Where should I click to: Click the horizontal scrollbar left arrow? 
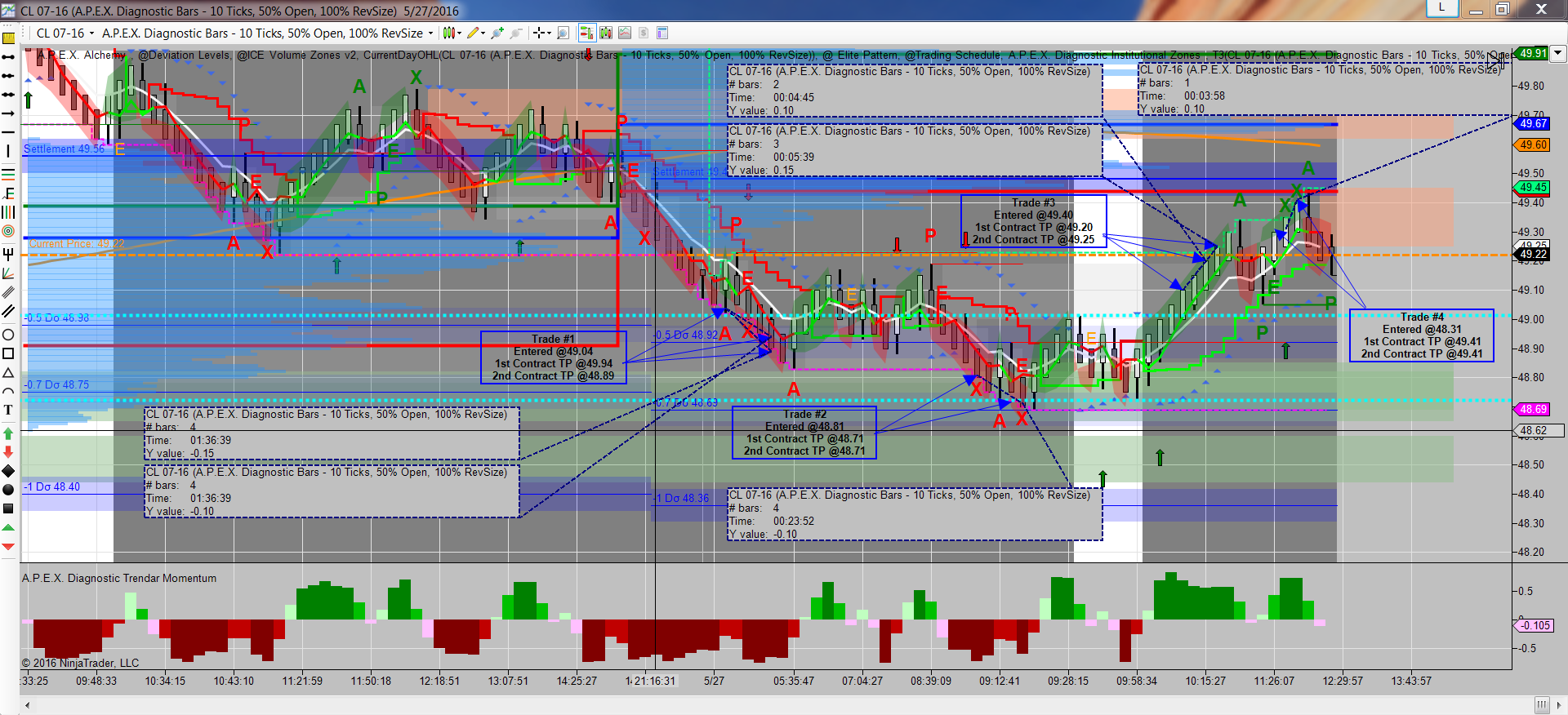click(x=28, y=705)
